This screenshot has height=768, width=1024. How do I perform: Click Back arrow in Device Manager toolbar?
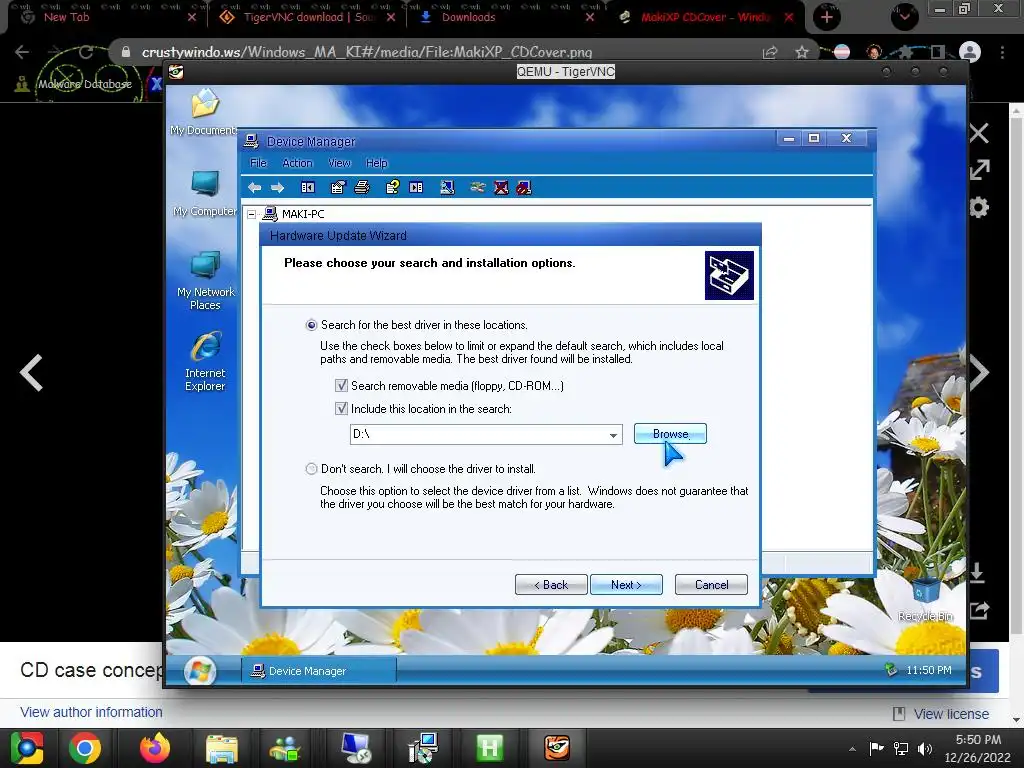tap(255, 188)
